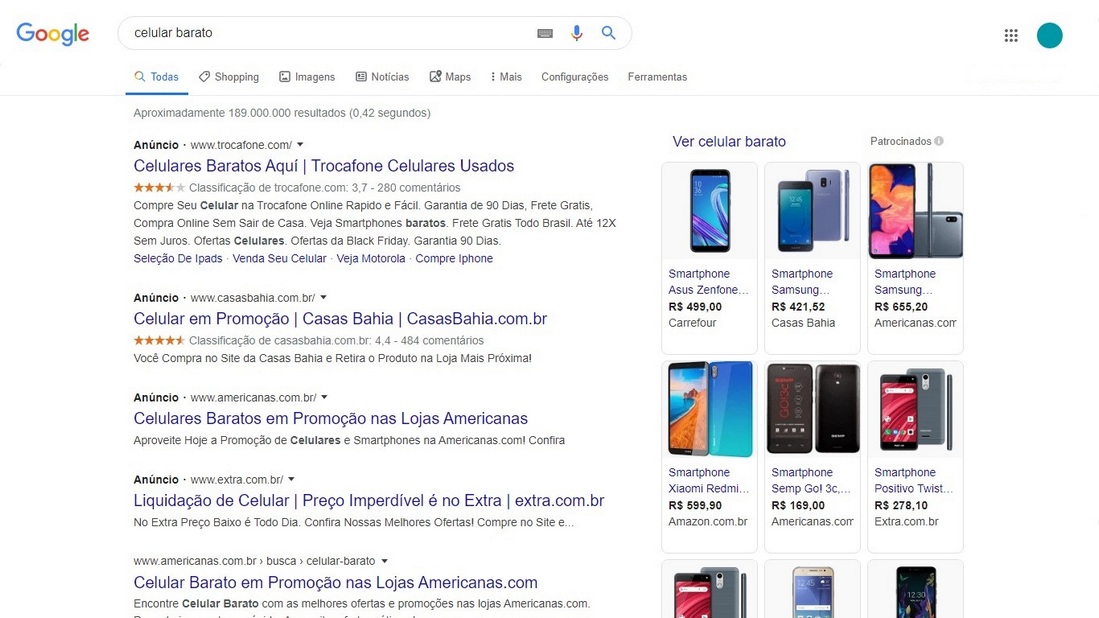Open 'Celular em Promoção | Casas Bahia' result
The width and height of the screenshot is (1099, 618).
[x=340, y=319]
